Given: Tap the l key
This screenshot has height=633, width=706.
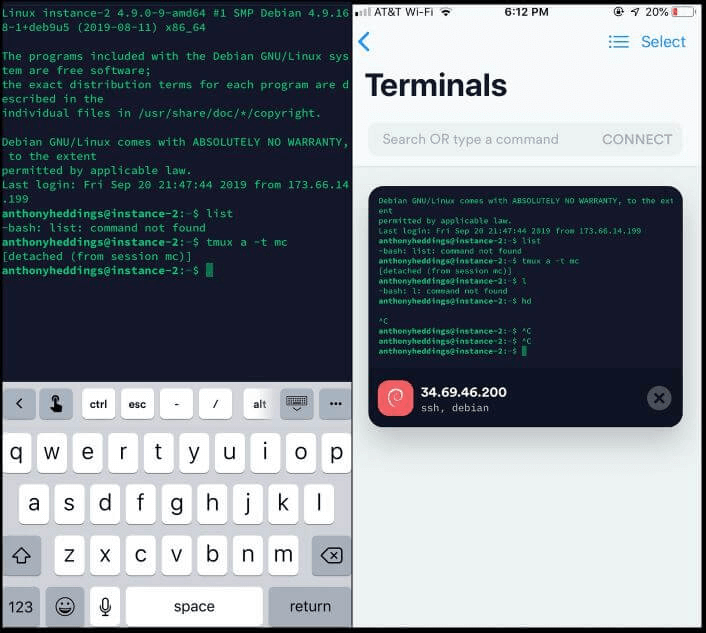Looking at the screenshot, I should (x=319, y=504).
